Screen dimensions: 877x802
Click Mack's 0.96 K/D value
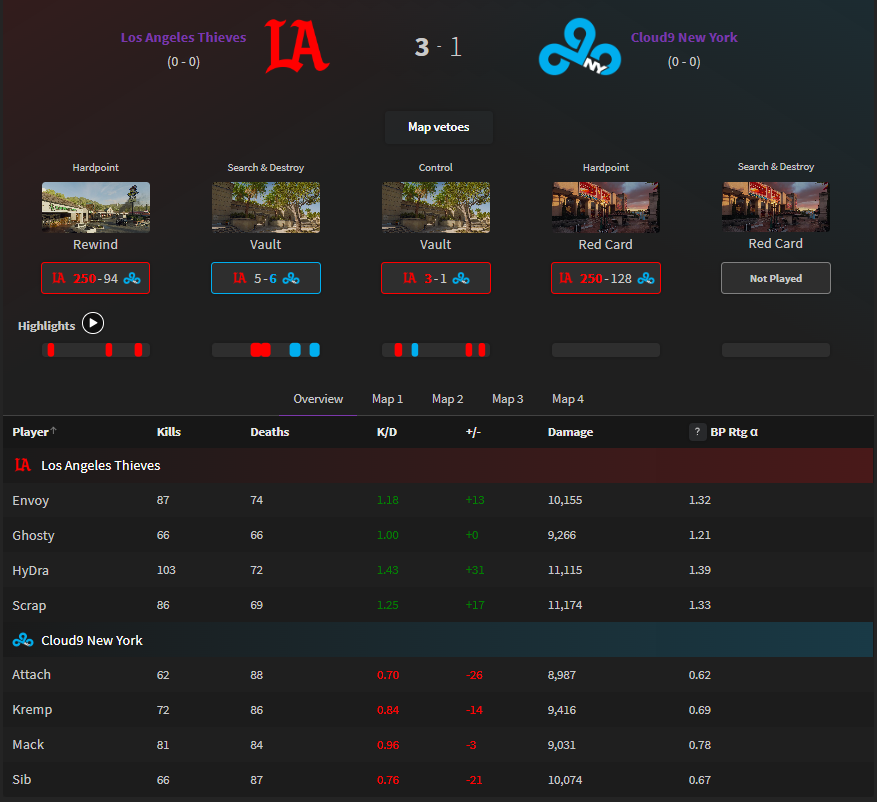click(388, 745)
